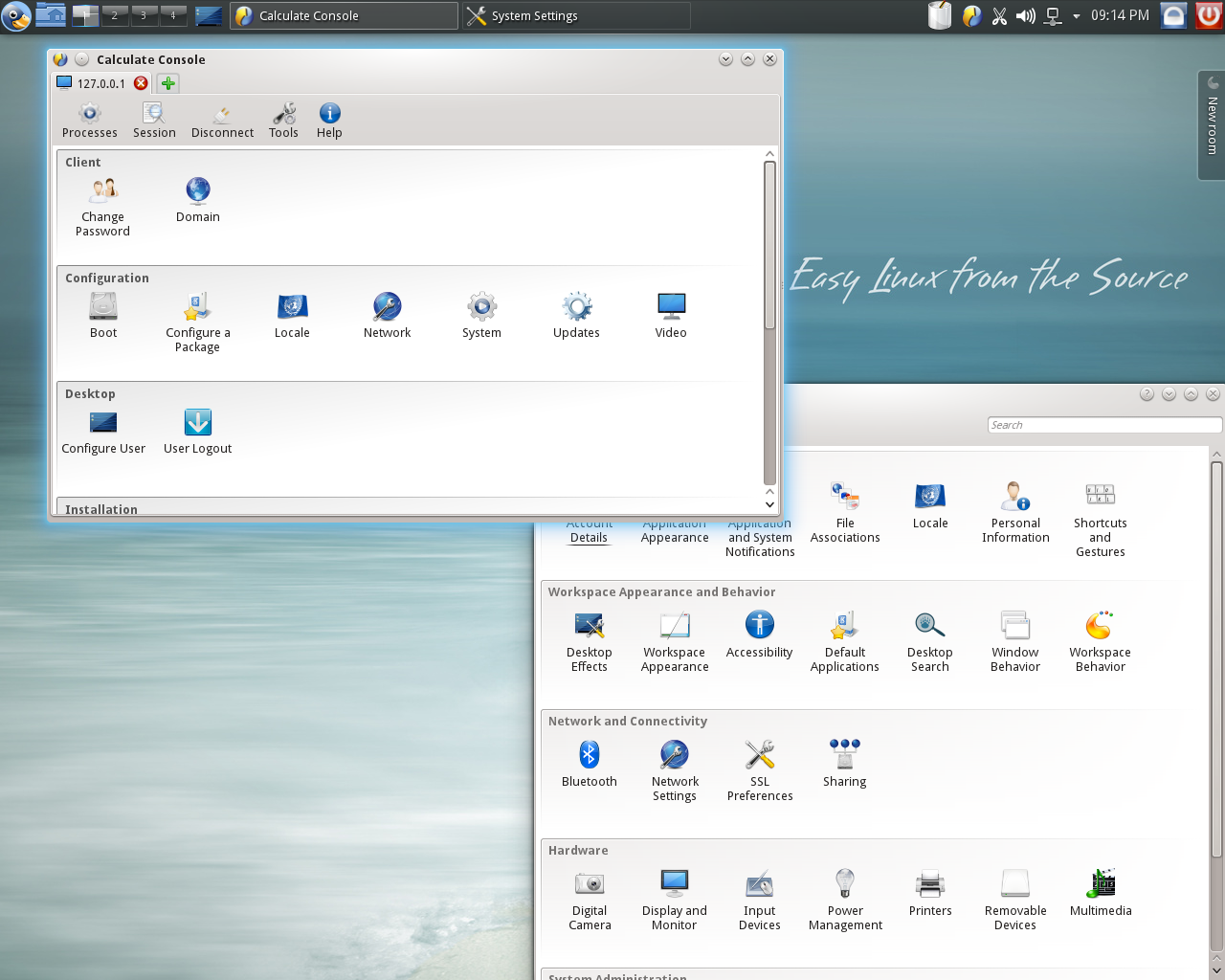The width and height of the screenshot is (1225, 980).
Task: Open Input Devices settings
Action: tap(760, 901)
